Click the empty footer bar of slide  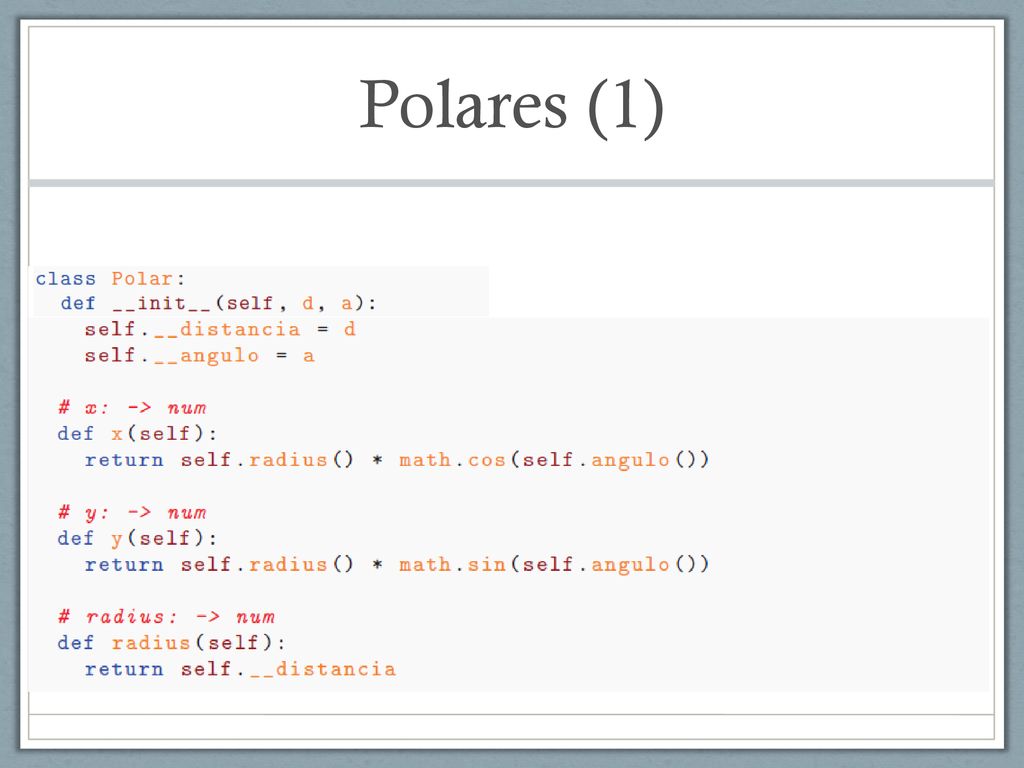(511, 727)
